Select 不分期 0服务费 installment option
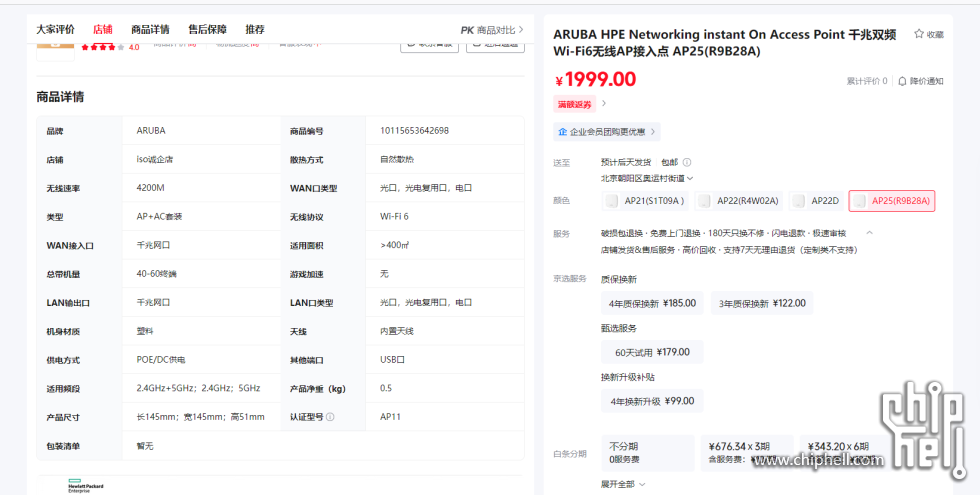This screenshot has height=495, width=980. (648, 453)
